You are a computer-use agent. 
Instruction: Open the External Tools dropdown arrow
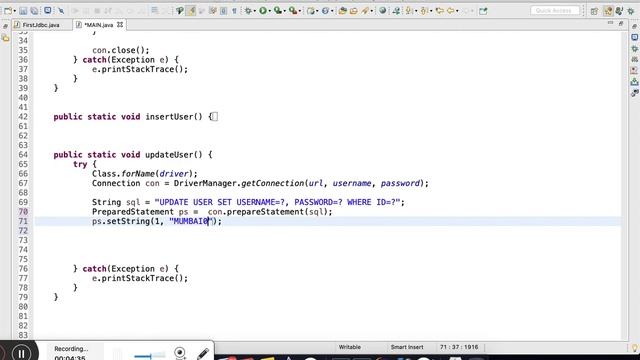coord(300,11)
